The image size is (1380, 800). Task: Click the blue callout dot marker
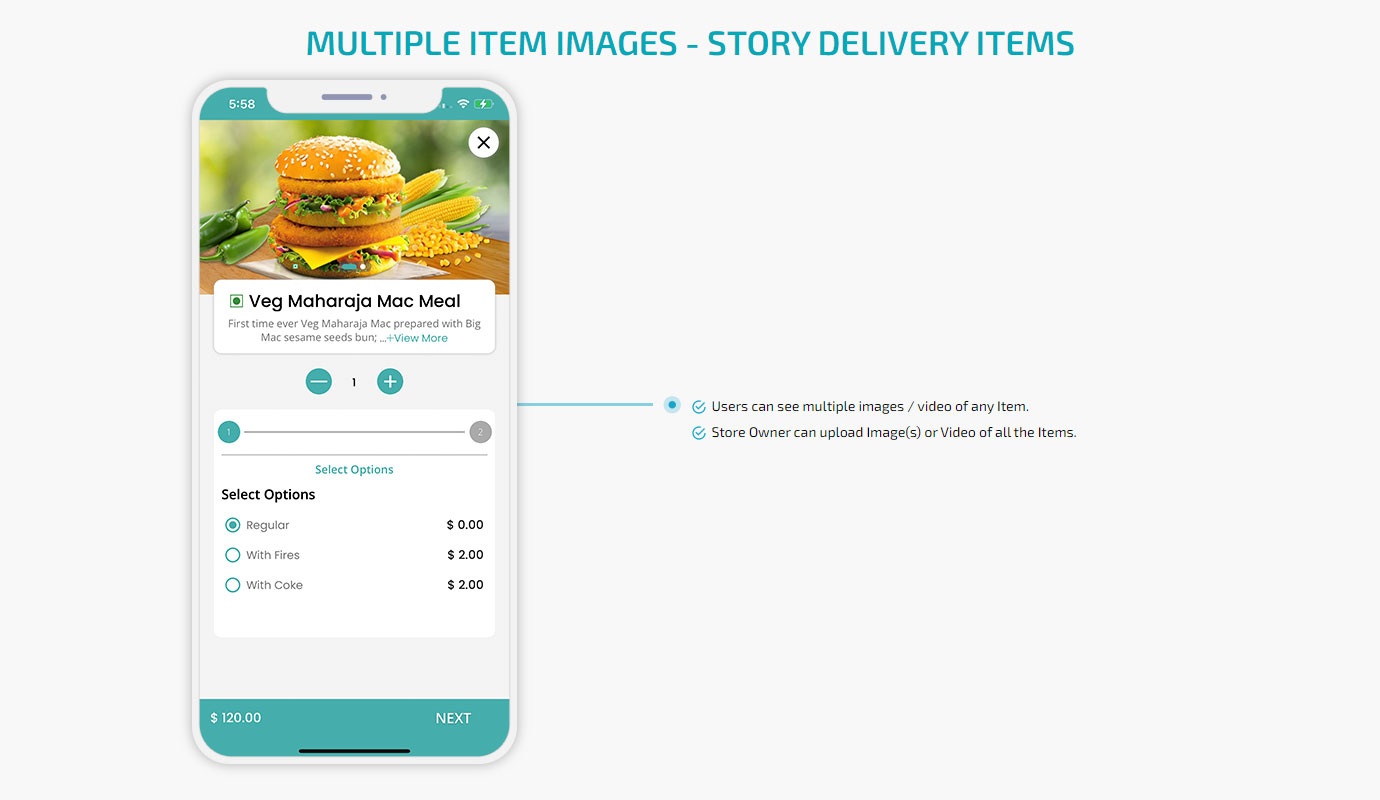672,405
